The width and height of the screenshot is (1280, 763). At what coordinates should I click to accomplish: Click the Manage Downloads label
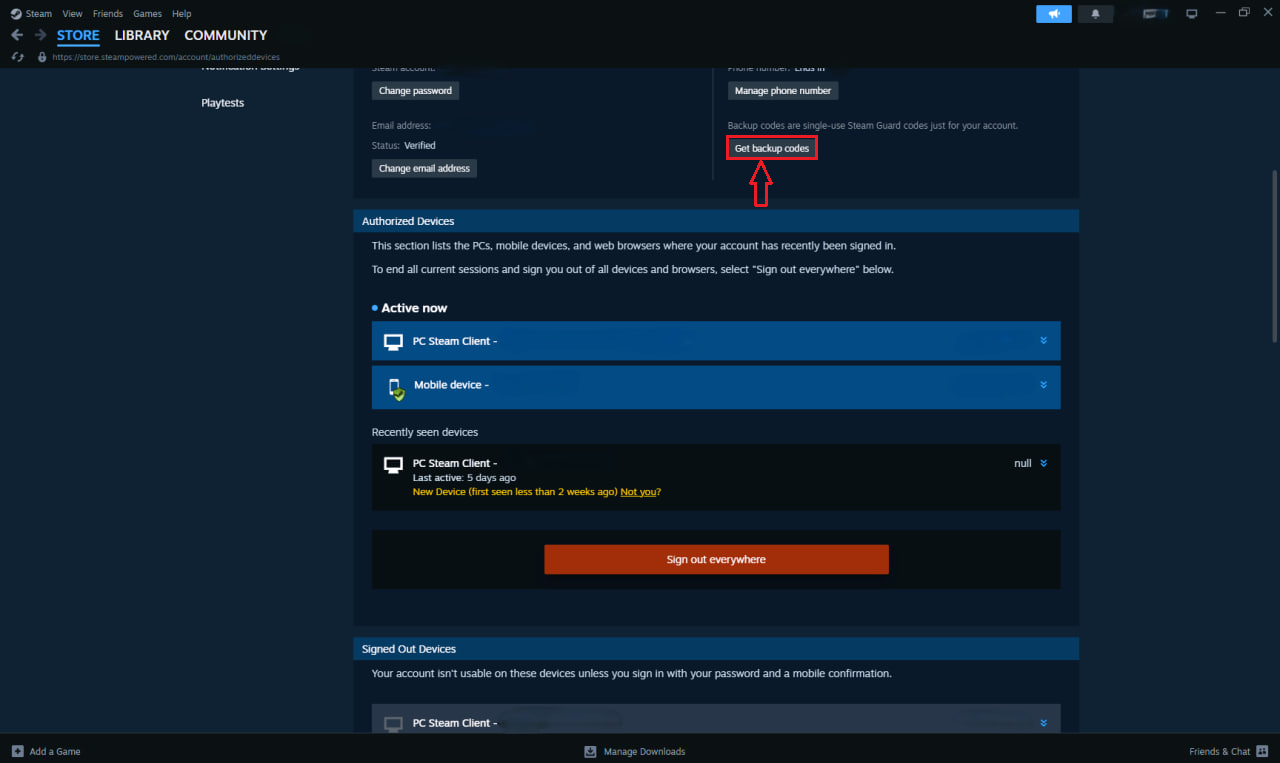[645, 751]
